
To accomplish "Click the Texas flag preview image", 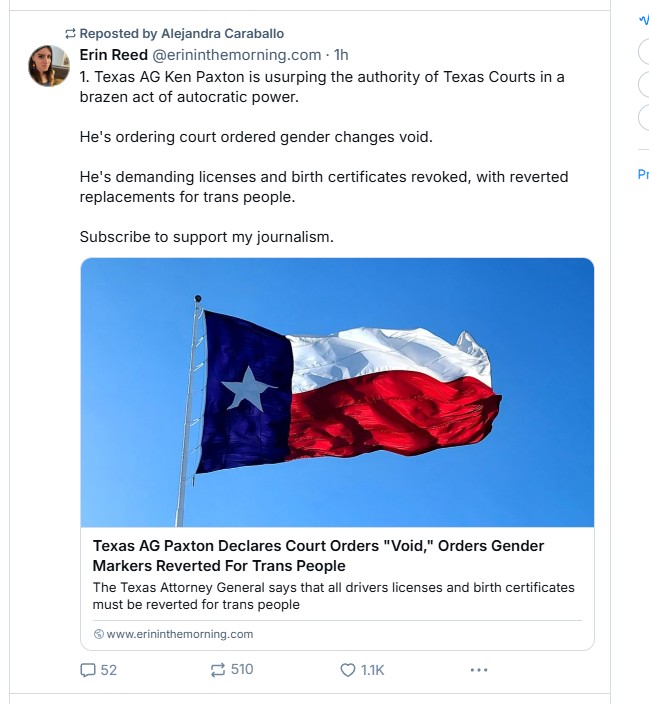I will click(x=337, y=392).
